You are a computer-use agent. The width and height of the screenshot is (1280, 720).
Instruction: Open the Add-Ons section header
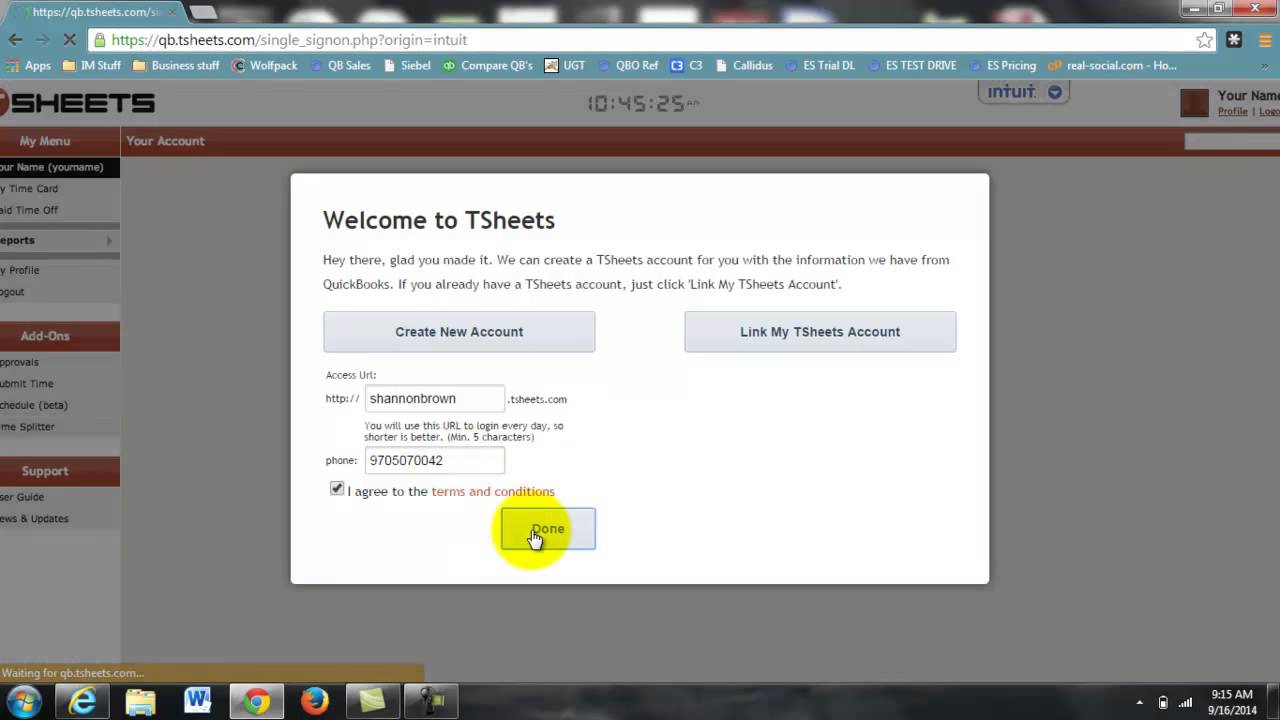coord(45,336)
